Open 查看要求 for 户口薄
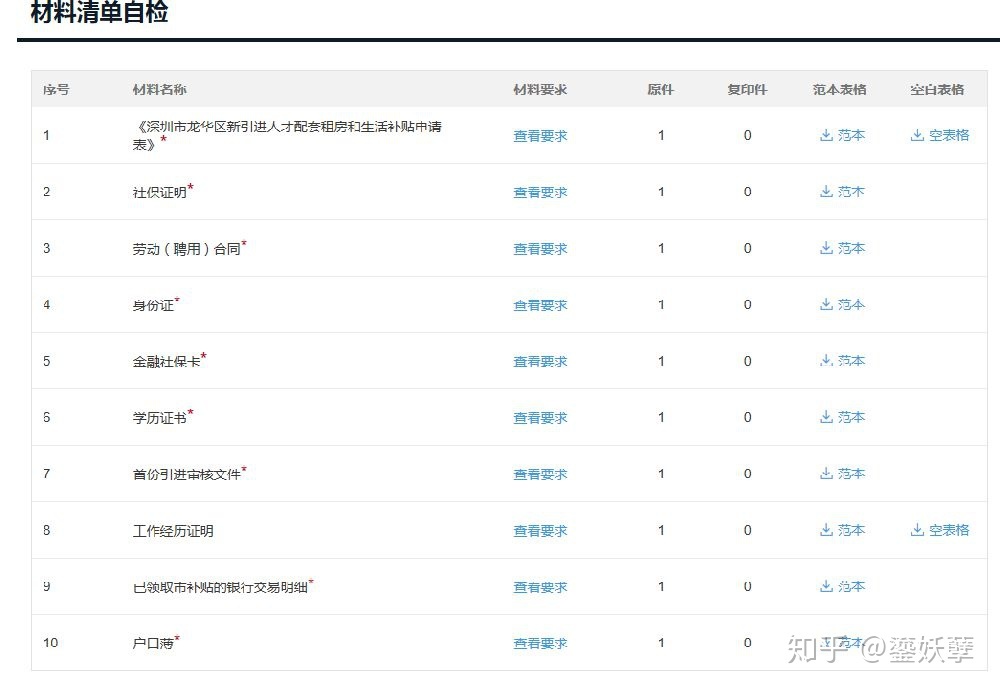Image resolution: width=1000 pixels, height=690 pixels. 540,643
